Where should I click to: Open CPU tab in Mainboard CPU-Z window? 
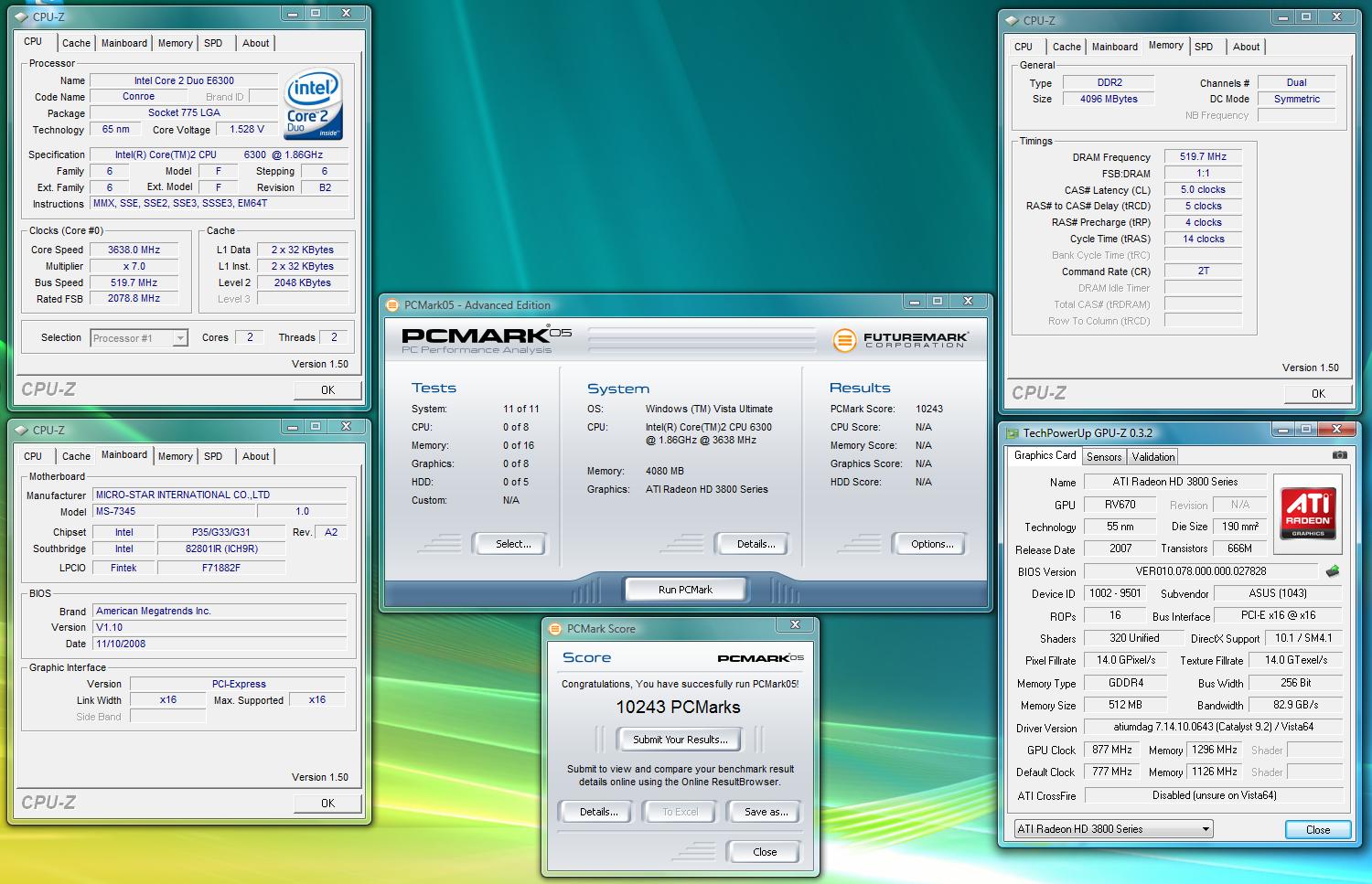(33, 456)
